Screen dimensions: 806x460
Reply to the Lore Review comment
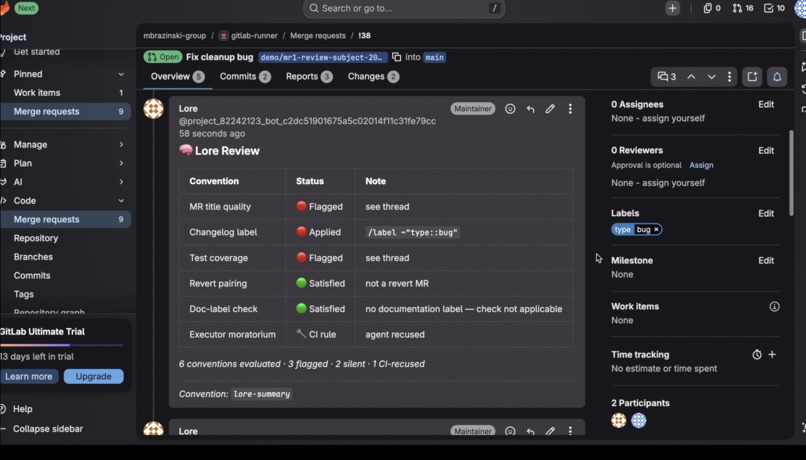(530, 108)
